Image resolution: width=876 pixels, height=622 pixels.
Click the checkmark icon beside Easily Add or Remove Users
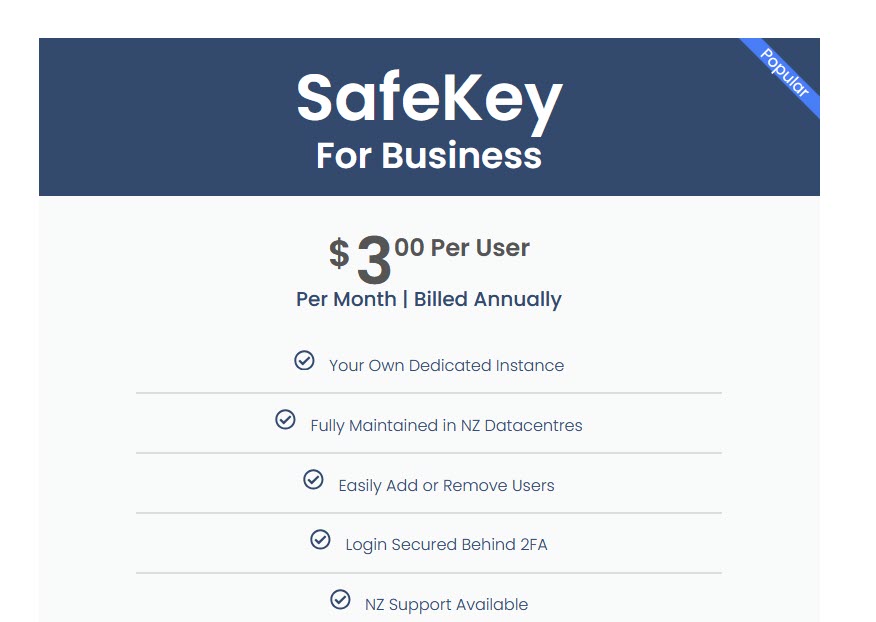coord(313,480)
